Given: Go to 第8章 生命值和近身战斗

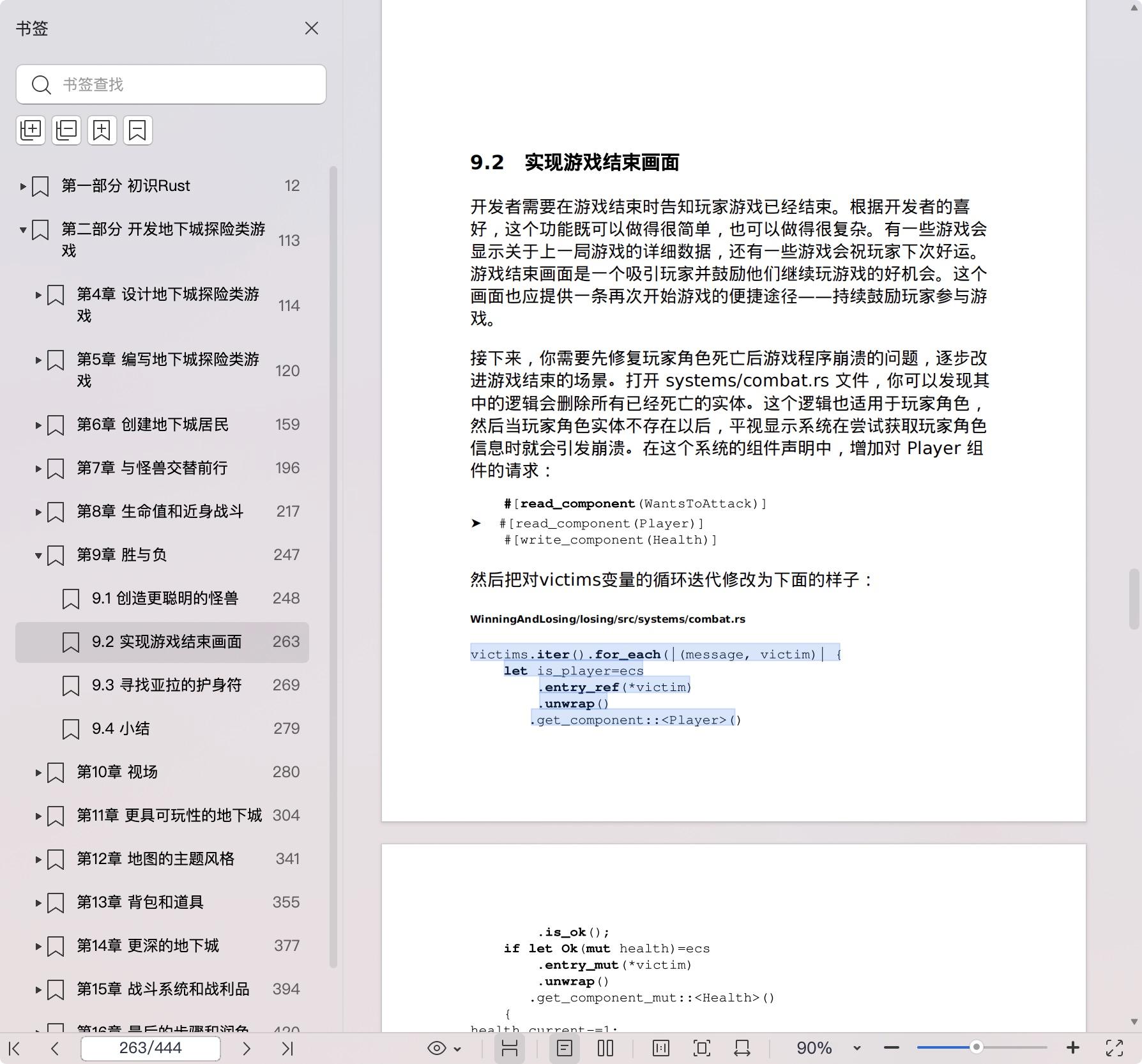Looking at the screenshot, I should [x=160, y=512].
